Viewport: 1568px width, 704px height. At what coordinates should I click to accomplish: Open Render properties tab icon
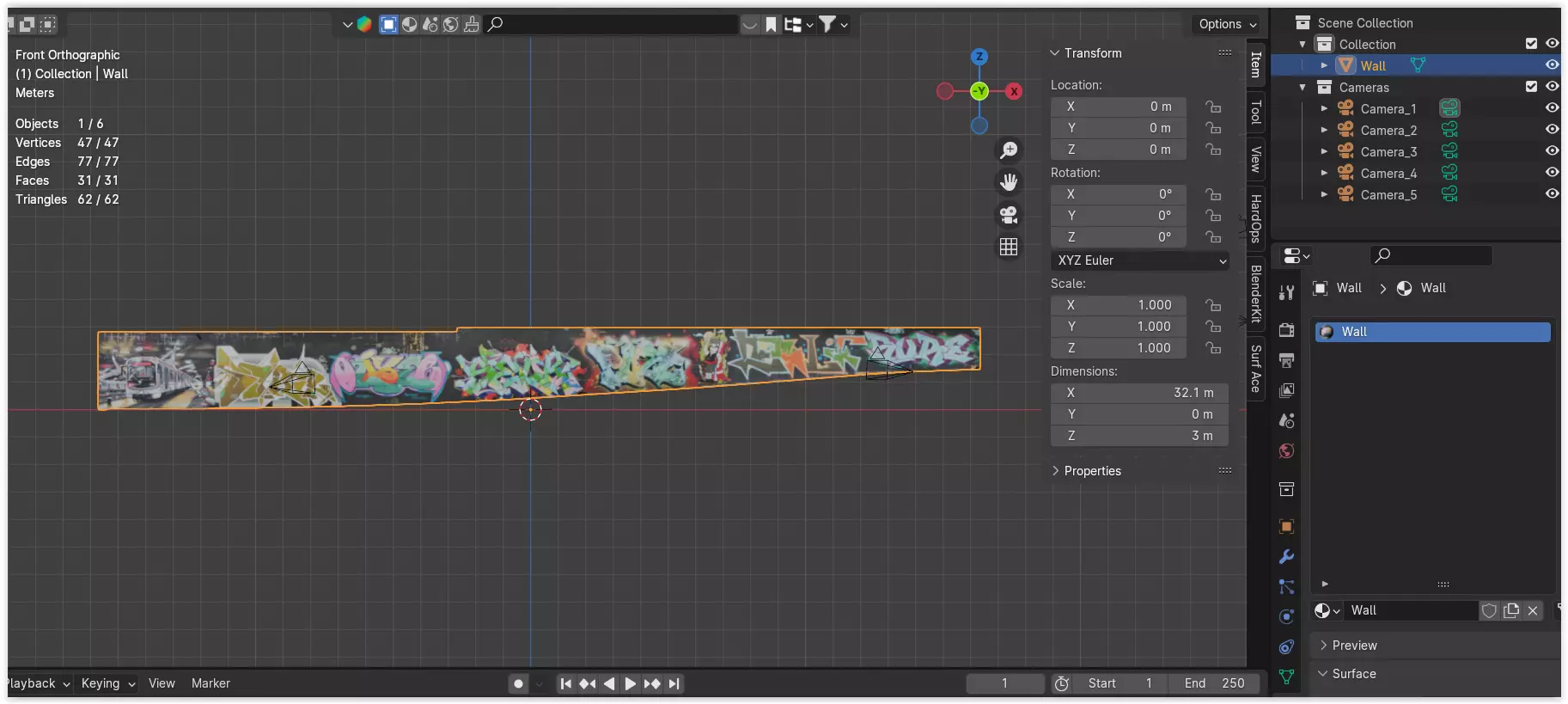(x=1286, y=330)
